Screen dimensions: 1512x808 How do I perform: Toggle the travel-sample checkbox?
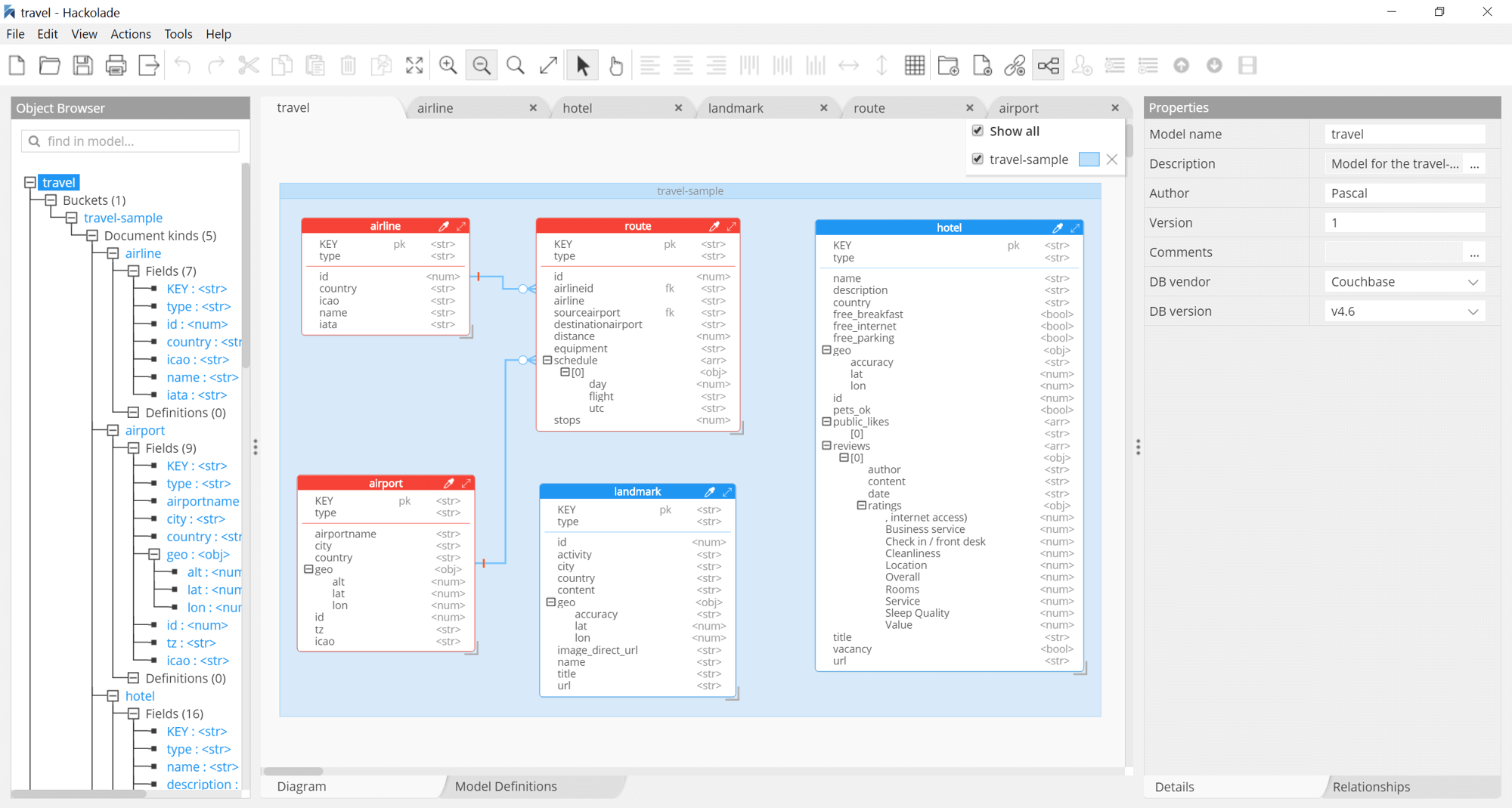point(978,159)
